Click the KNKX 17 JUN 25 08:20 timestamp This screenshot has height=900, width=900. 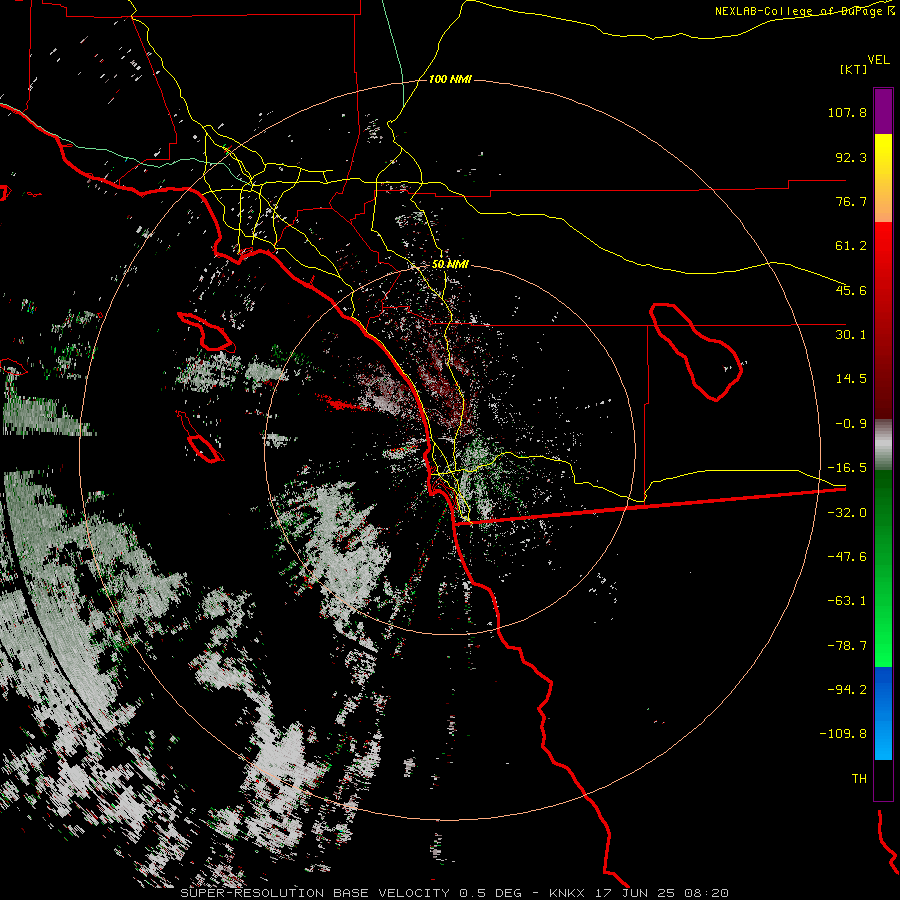[x=639, y=893]
